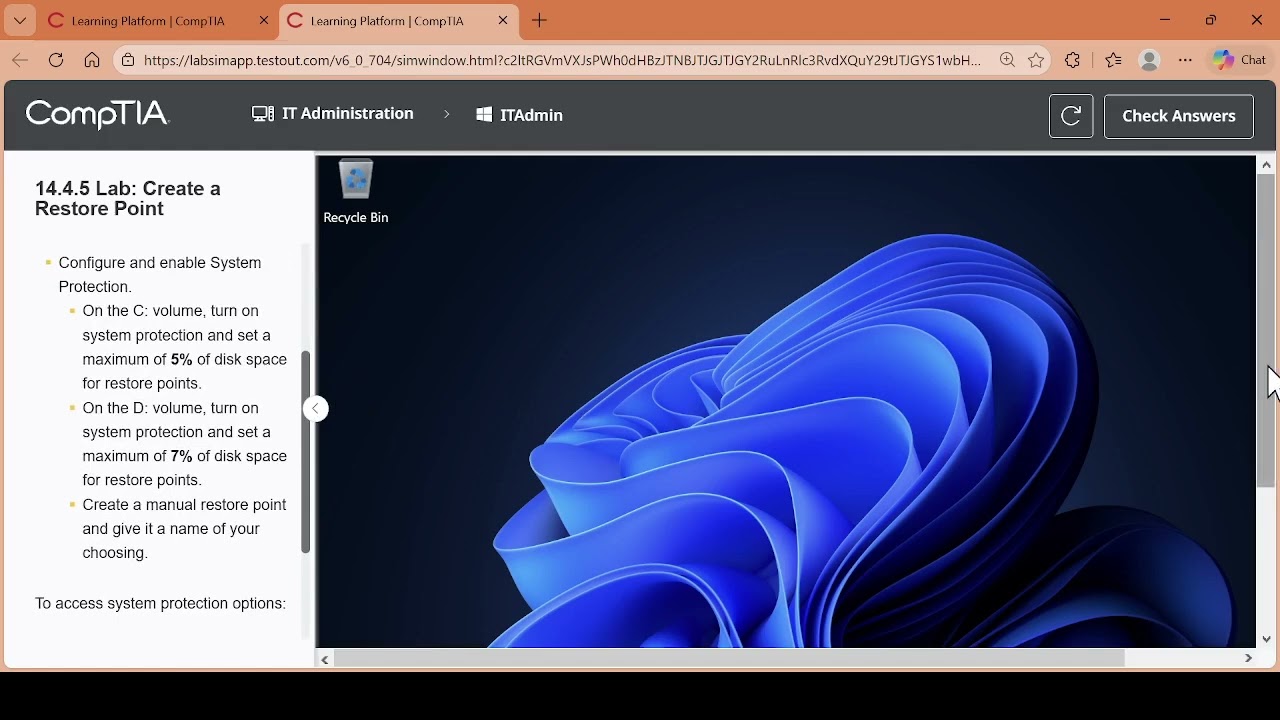
Task: Click the 'On the C: volume' instruction
Action: click(x=185, y=347)
